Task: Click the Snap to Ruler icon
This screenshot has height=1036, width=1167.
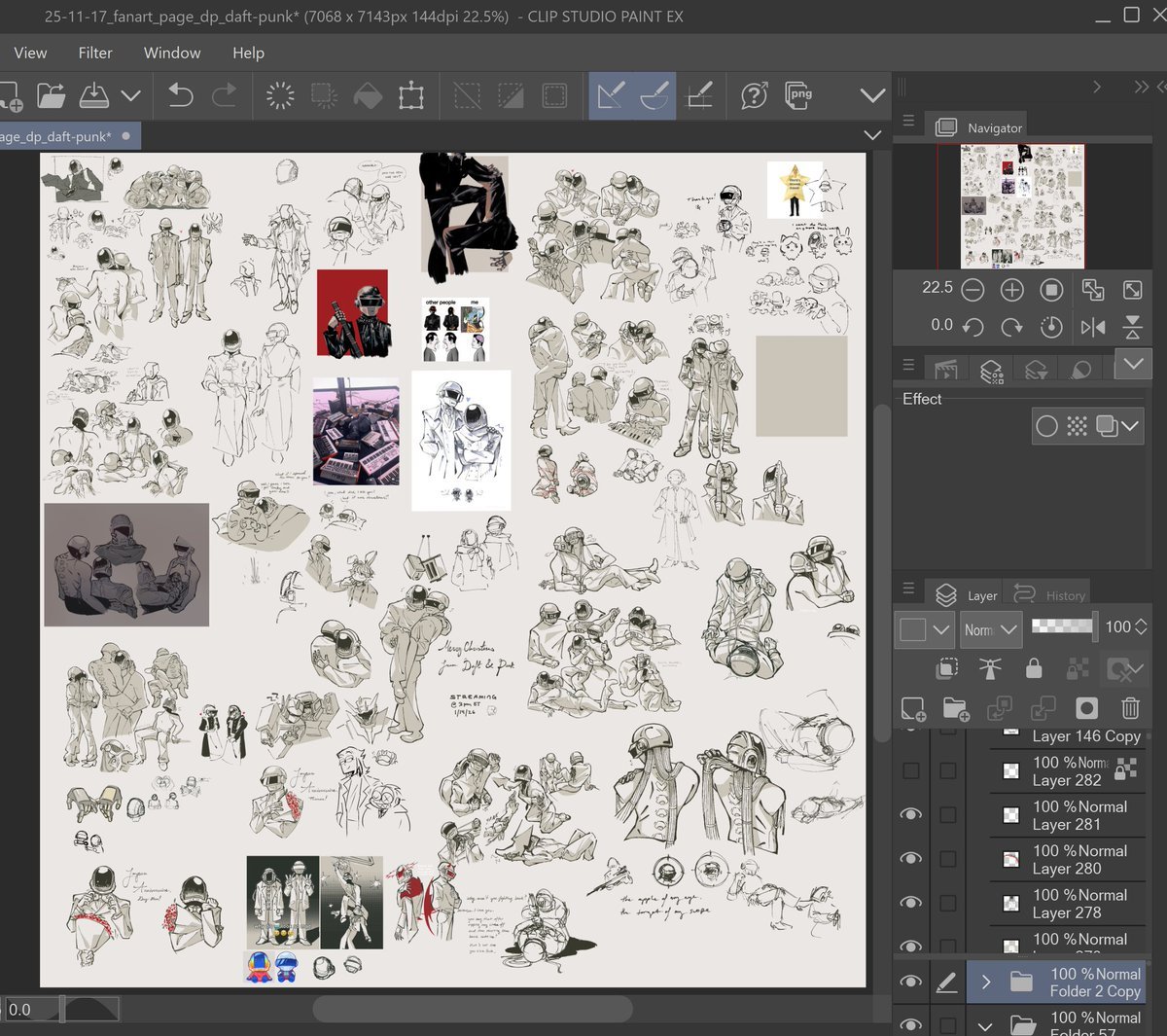Action: [x=611, y=95]
